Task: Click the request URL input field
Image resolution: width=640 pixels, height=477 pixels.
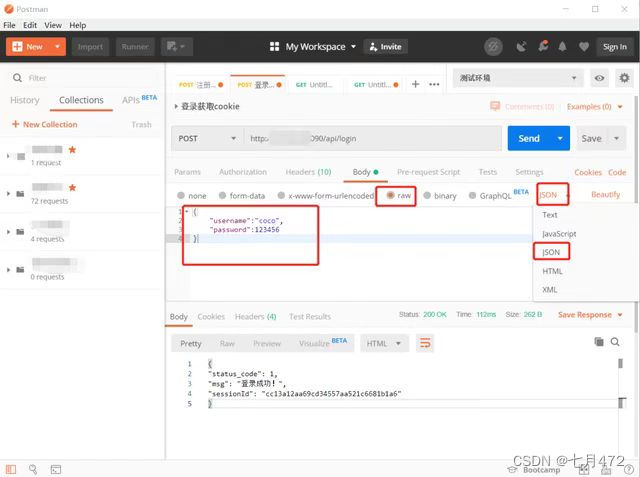Action: point(373,138)
